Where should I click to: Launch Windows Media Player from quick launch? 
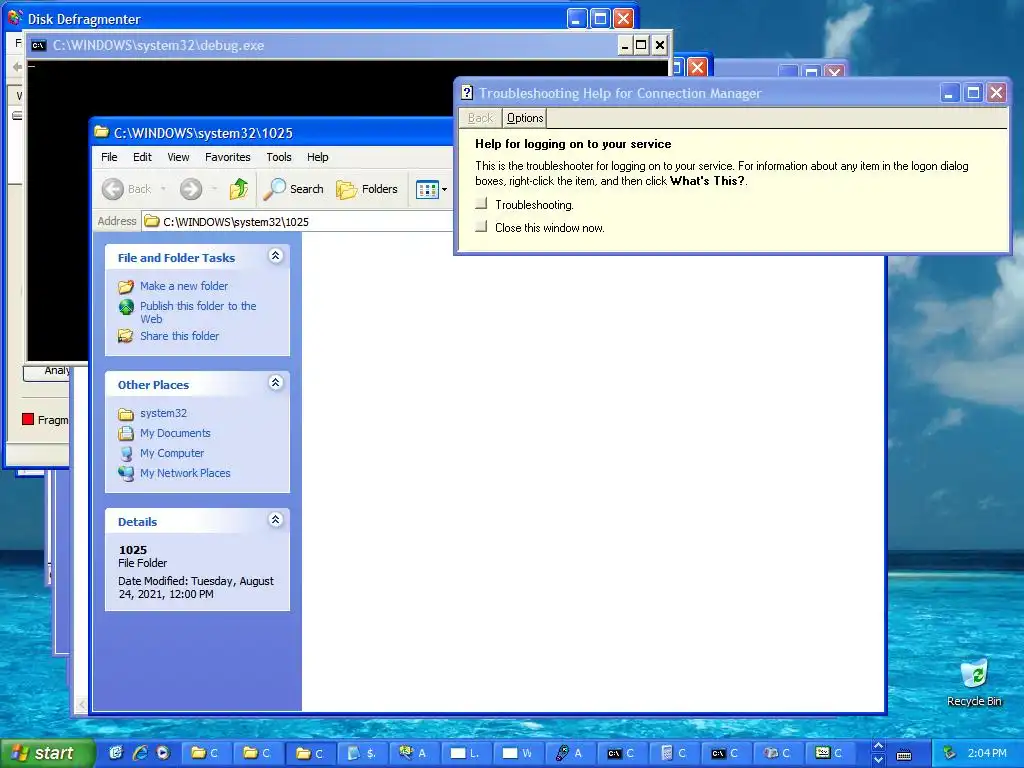163,753
